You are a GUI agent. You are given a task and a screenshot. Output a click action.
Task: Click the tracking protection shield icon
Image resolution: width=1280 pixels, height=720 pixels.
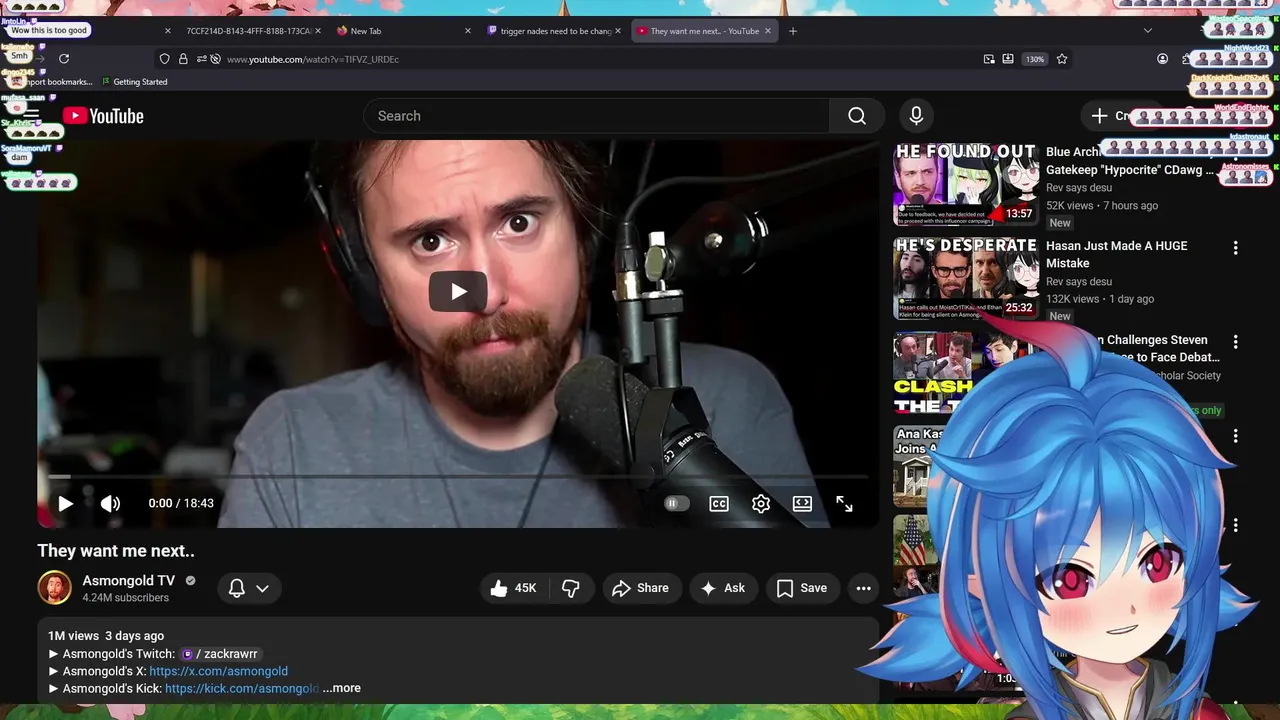(165, 59)
